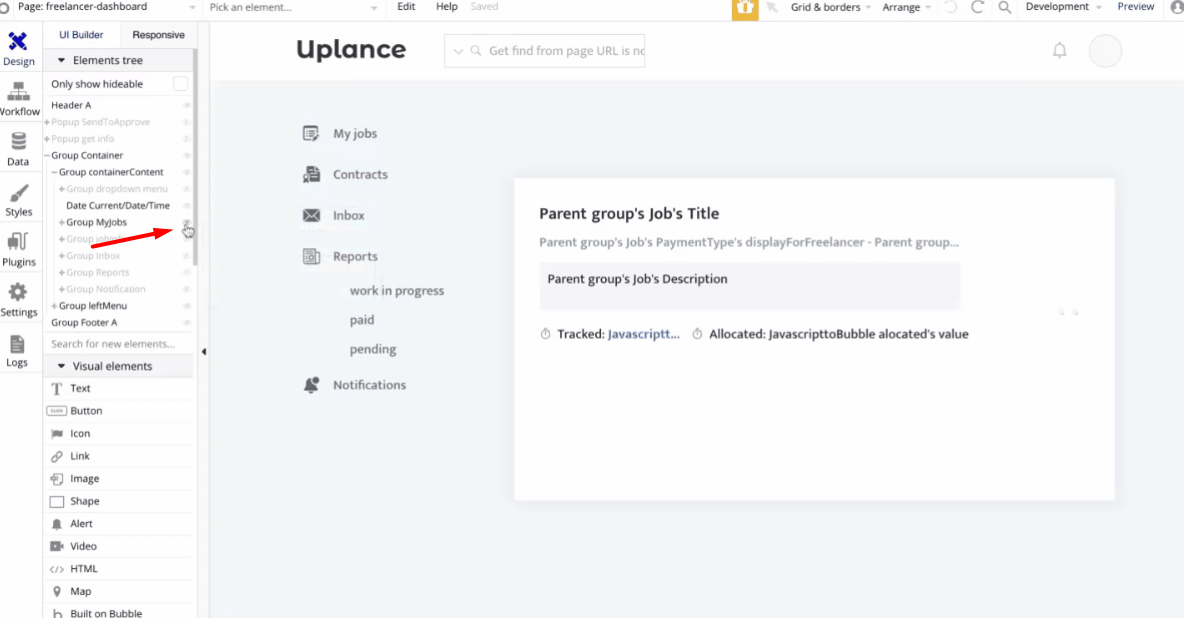The image size is (1184, 618).
Task: Open the Edit menu
Action: (406, 7)
